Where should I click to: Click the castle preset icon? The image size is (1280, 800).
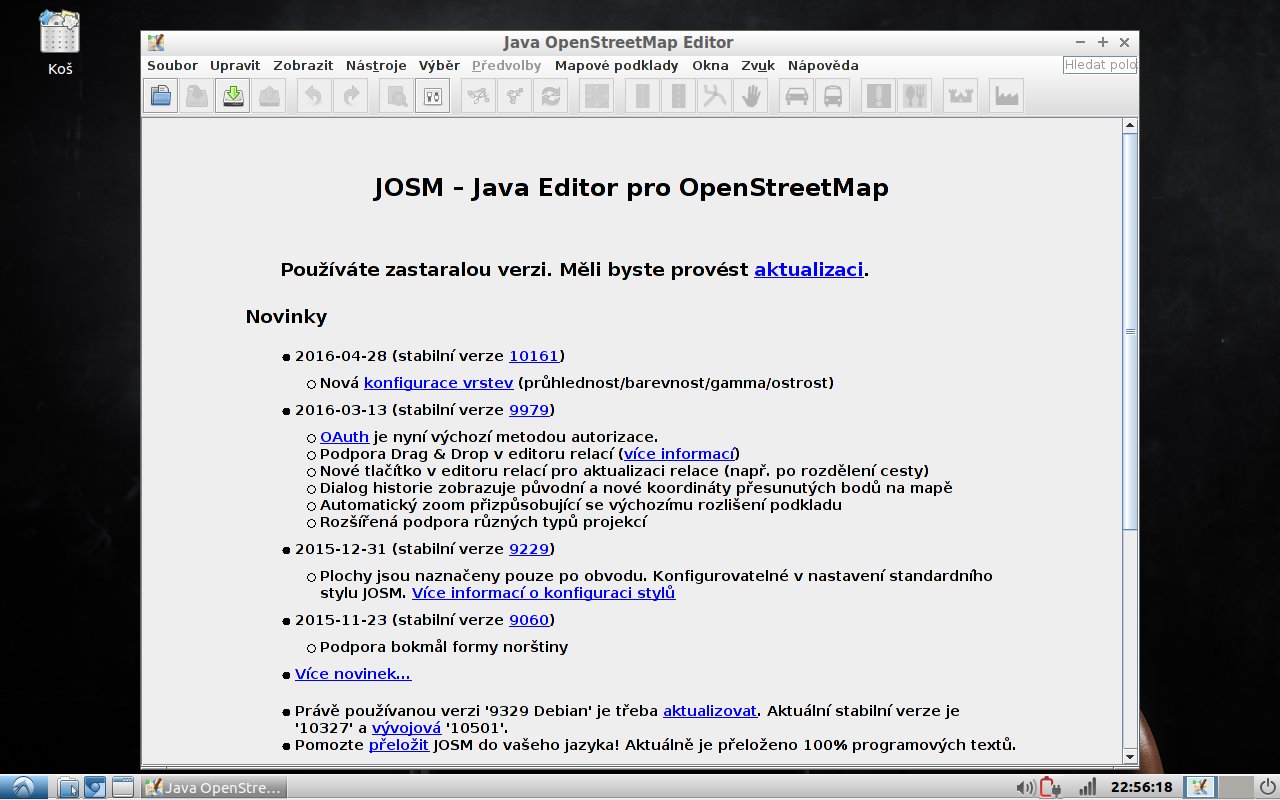[x=960, y=96]
